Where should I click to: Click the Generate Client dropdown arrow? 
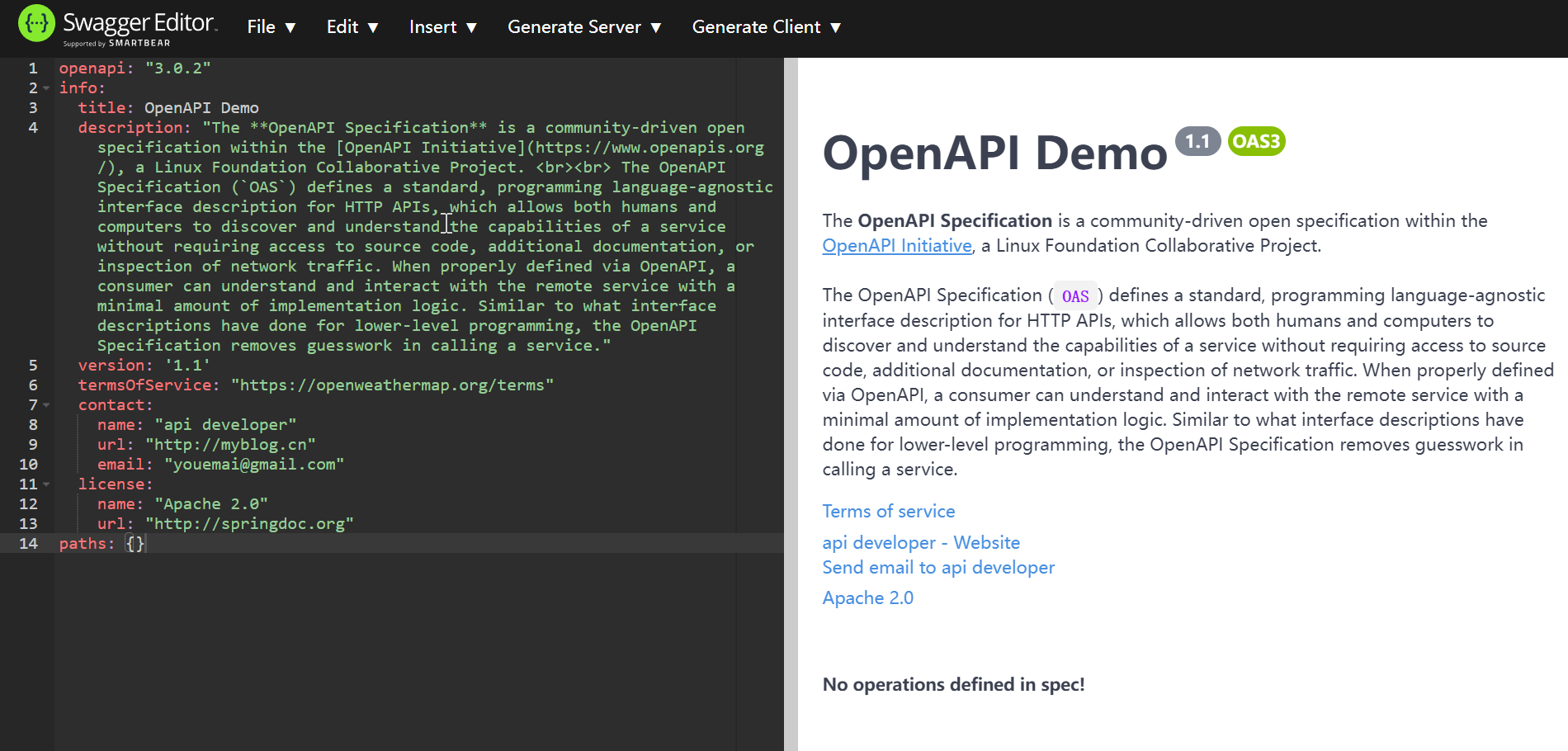[835, 28]
